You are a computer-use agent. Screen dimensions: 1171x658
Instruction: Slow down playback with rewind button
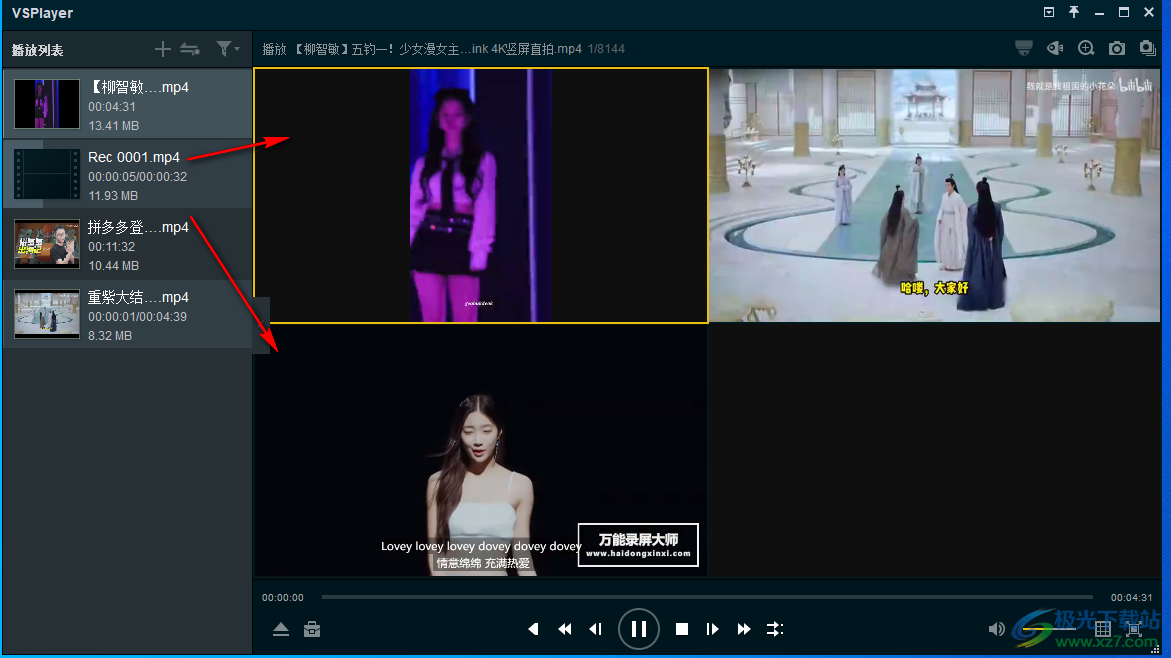point(565,629)
